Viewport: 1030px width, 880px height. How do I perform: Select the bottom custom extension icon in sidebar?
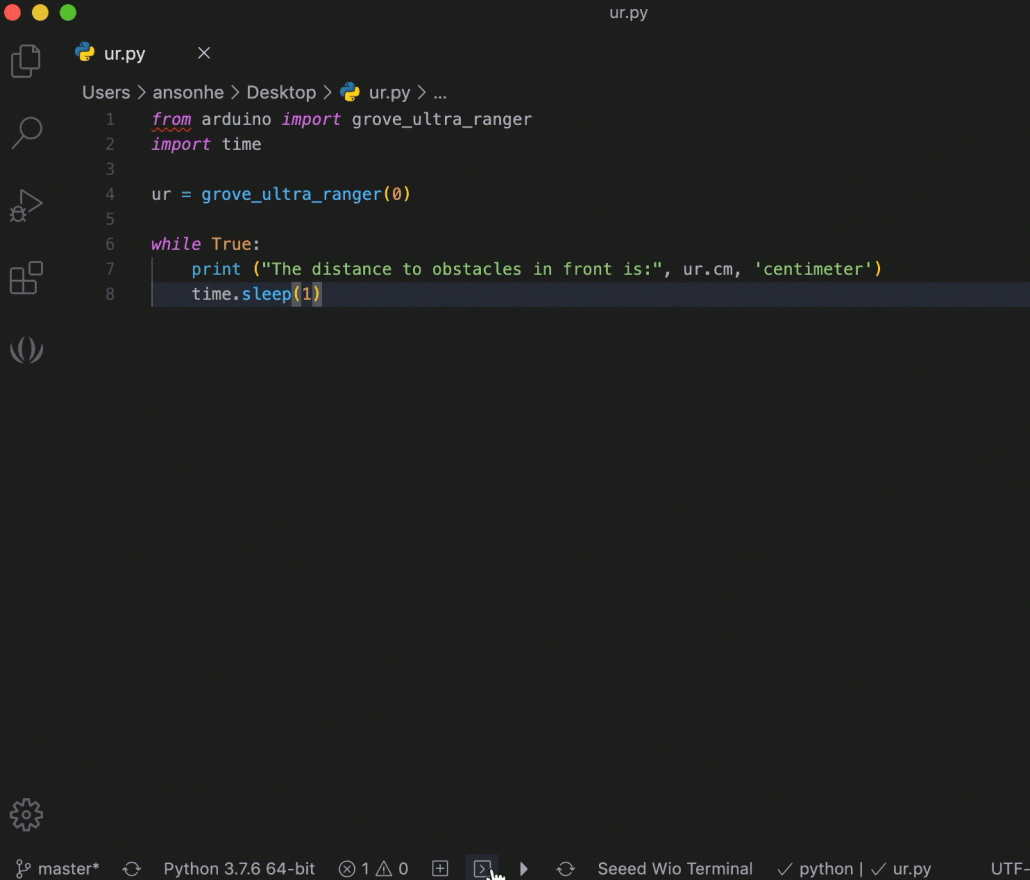tap(26, 349)
